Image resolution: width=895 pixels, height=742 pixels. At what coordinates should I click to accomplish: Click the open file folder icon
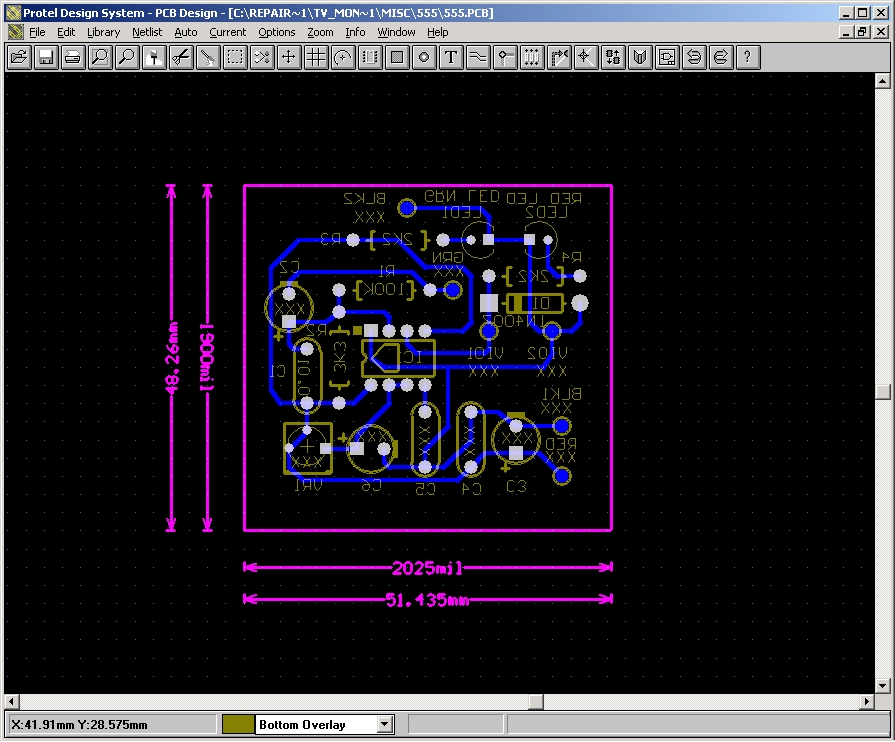coord(18,57)
